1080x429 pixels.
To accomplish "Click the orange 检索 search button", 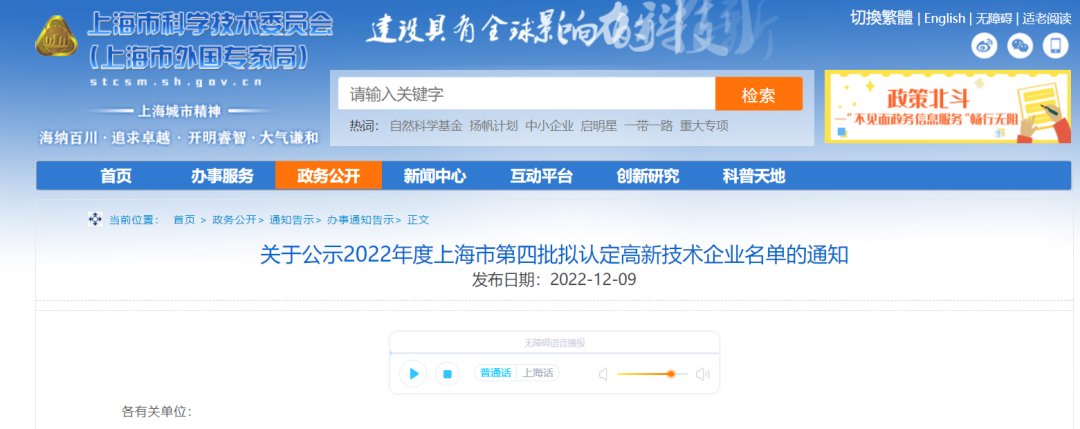I will coord(758,95).
